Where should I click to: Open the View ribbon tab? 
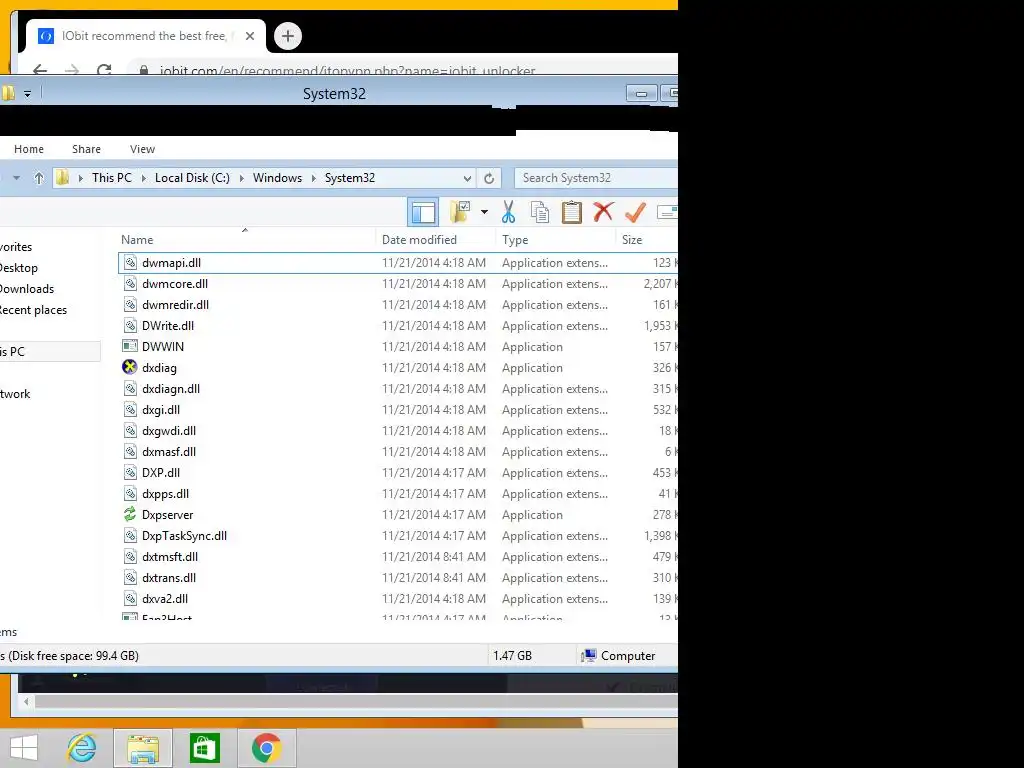coord(142,149)
